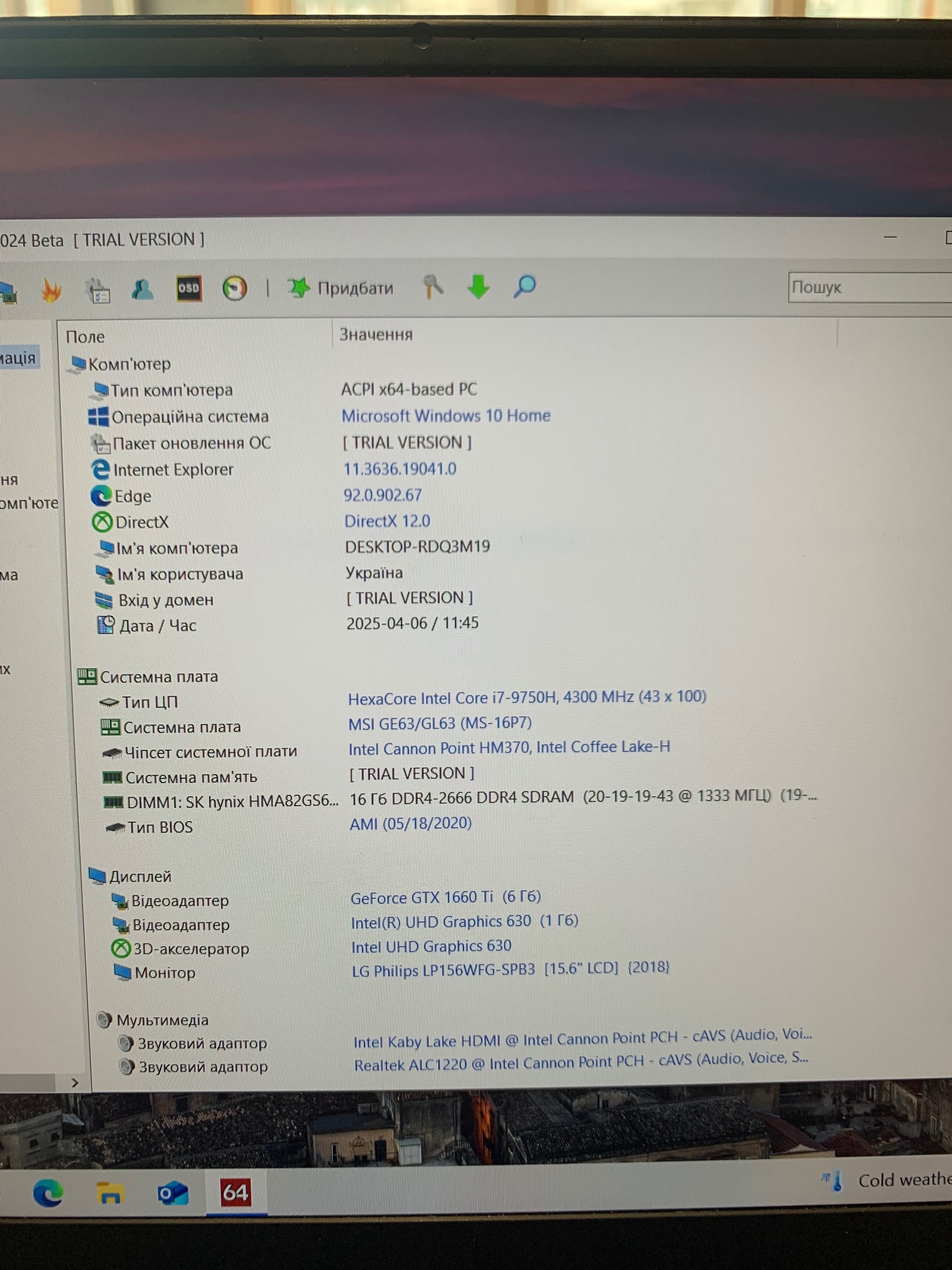Click the DirectX Xbox icon
The height and width of the screenshot is (1270, 952).
pos(102,522)
